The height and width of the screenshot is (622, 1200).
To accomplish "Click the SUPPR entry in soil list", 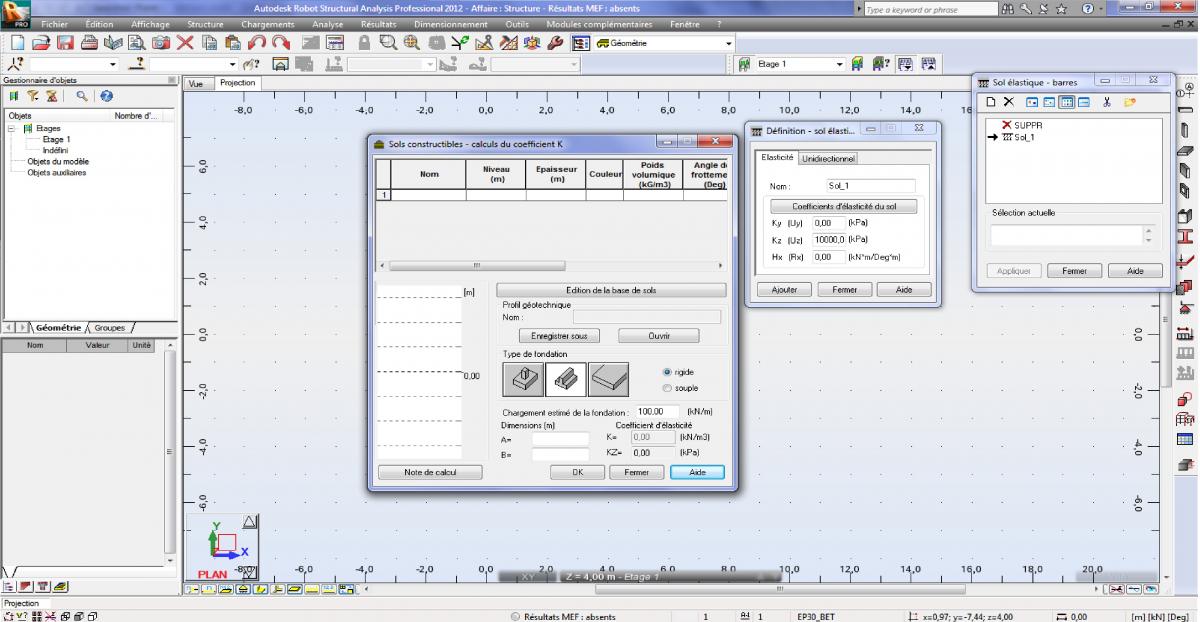I will click(x=1021, y=125).
